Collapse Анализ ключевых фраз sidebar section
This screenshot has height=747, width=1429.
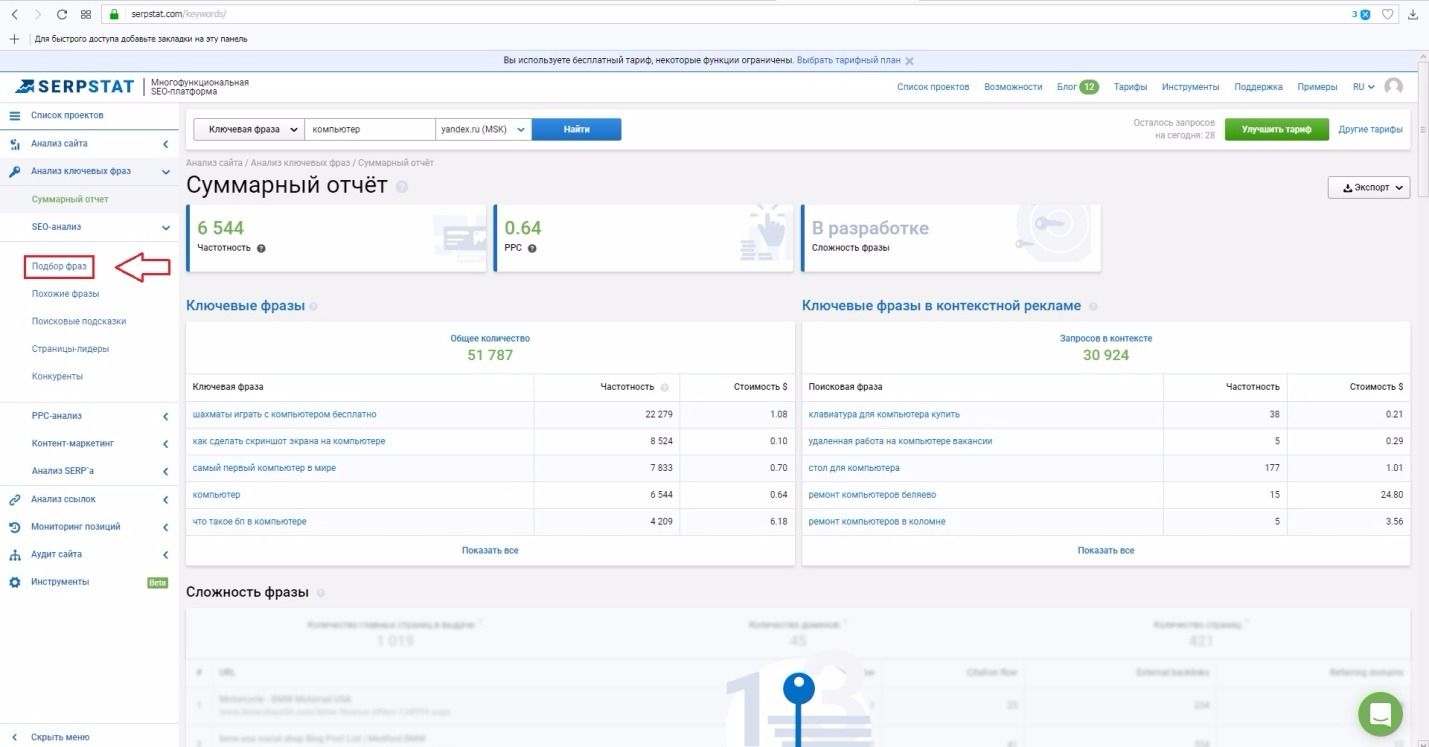(x=166, y=172)
